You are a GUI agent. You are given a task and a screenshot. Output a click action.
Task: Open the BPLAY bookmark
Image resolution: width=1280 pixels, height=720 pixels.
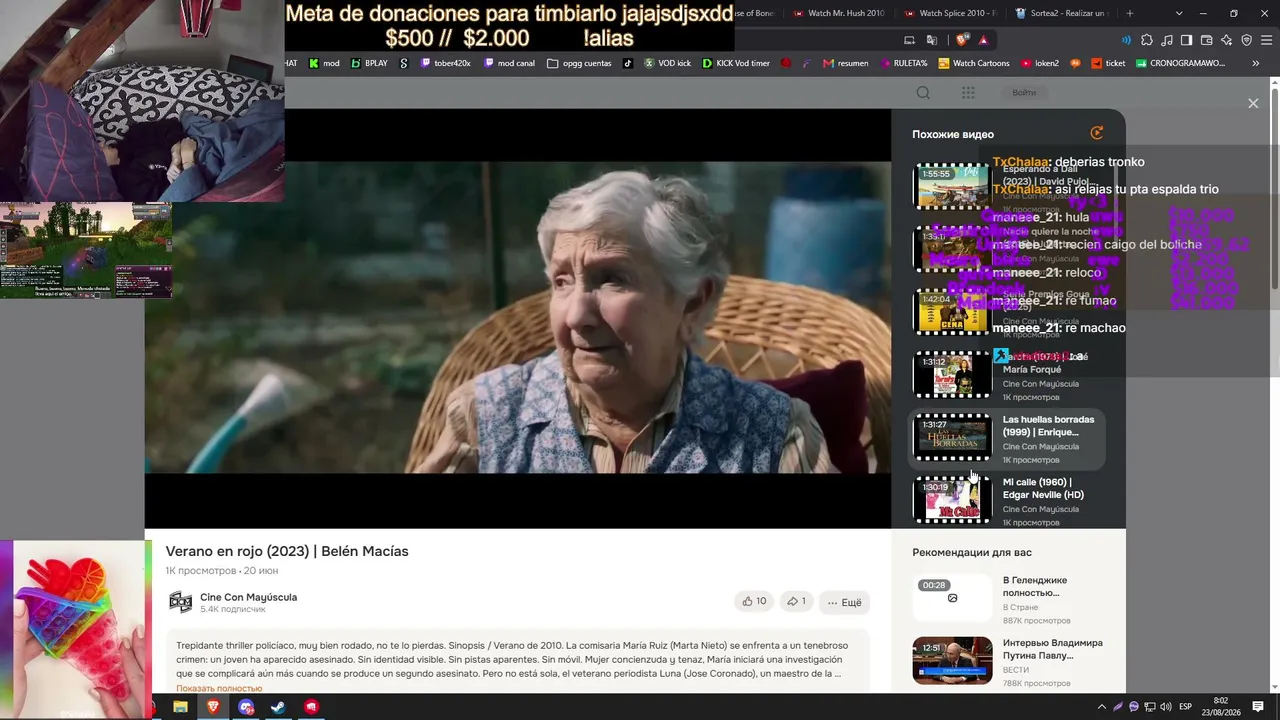(x=369, y=63)
